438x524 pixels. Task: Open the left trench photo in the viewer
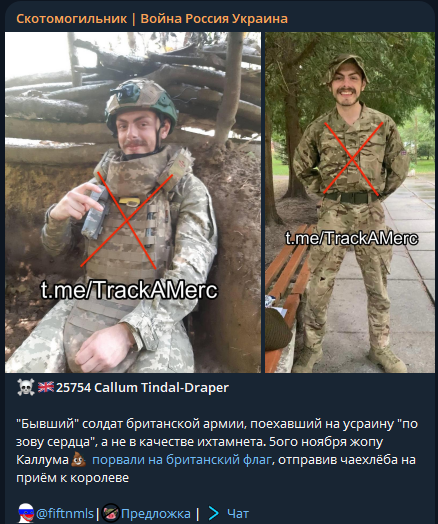tap(133, 203)
